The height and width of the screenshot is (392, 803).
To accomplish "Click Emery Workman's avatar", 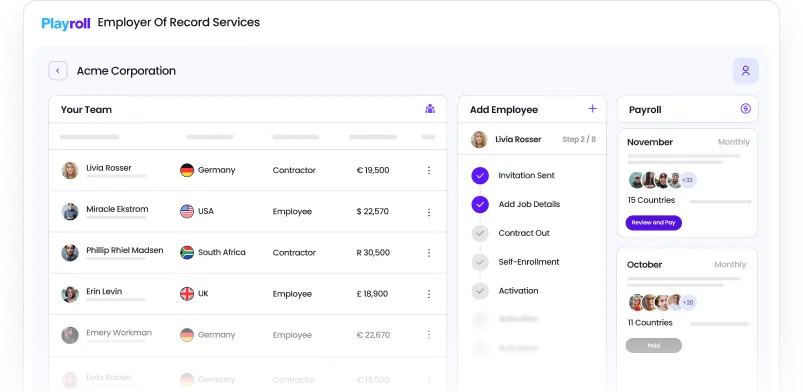I will click(x=70, y=335).
